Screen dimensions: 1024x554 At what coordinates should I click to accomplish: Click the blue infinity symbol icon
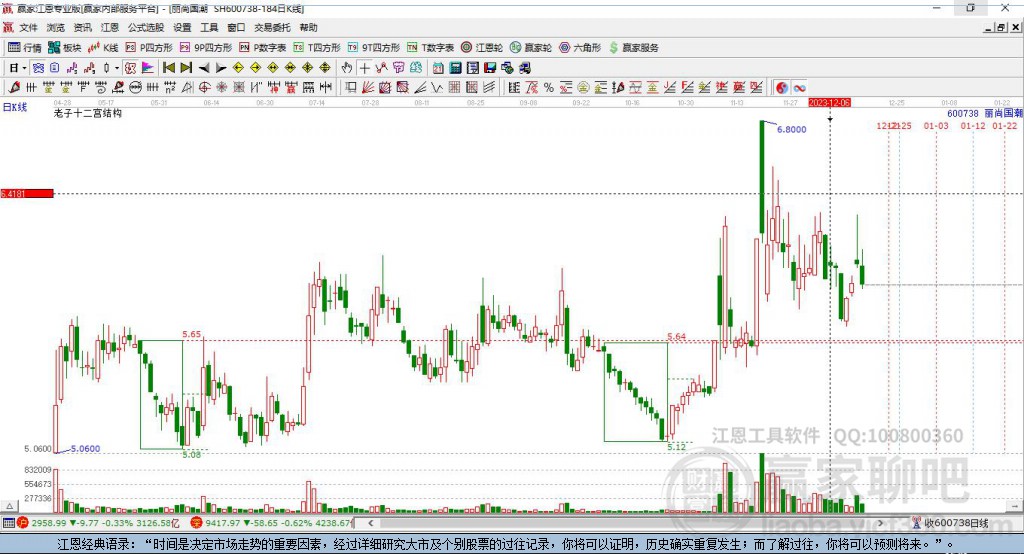click(x=799, y=88)
